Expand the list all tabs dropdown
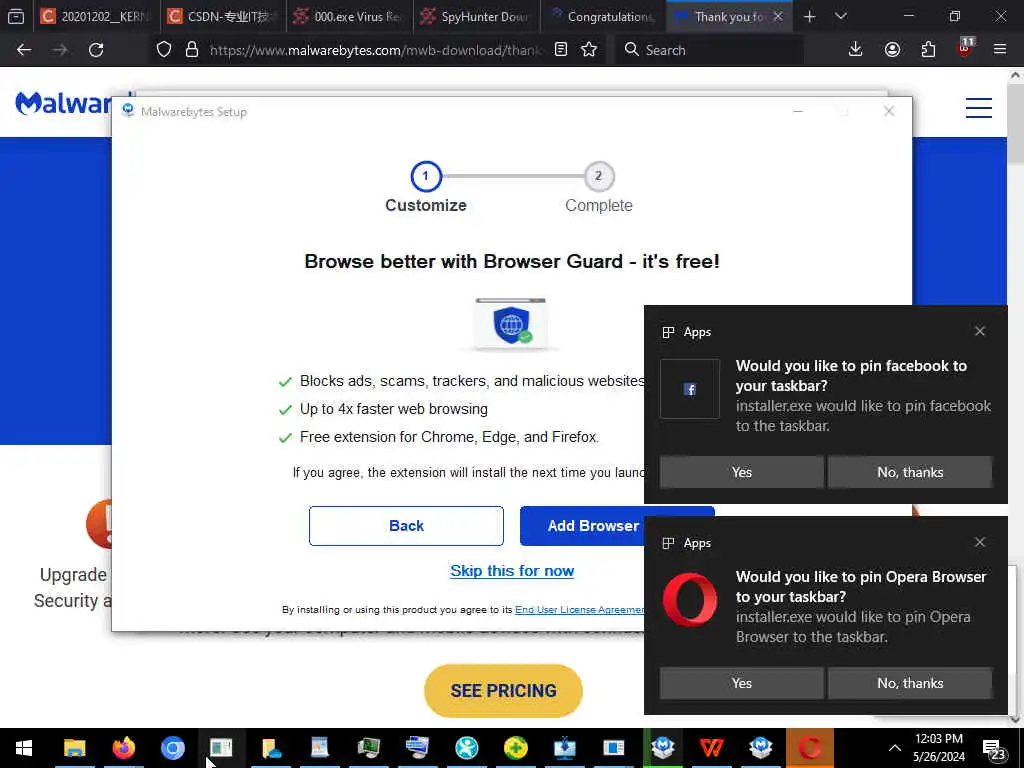The width and height of the screenshot is (1024, 768). pyautogui.click(x=841, y=16)
